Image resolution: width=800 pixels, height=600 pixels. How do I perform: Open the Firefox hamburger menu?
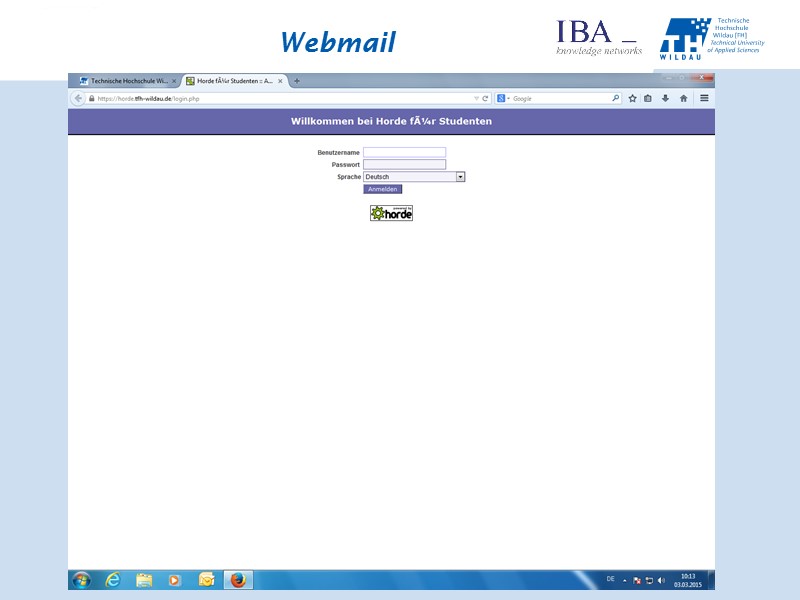coord(703,98)
